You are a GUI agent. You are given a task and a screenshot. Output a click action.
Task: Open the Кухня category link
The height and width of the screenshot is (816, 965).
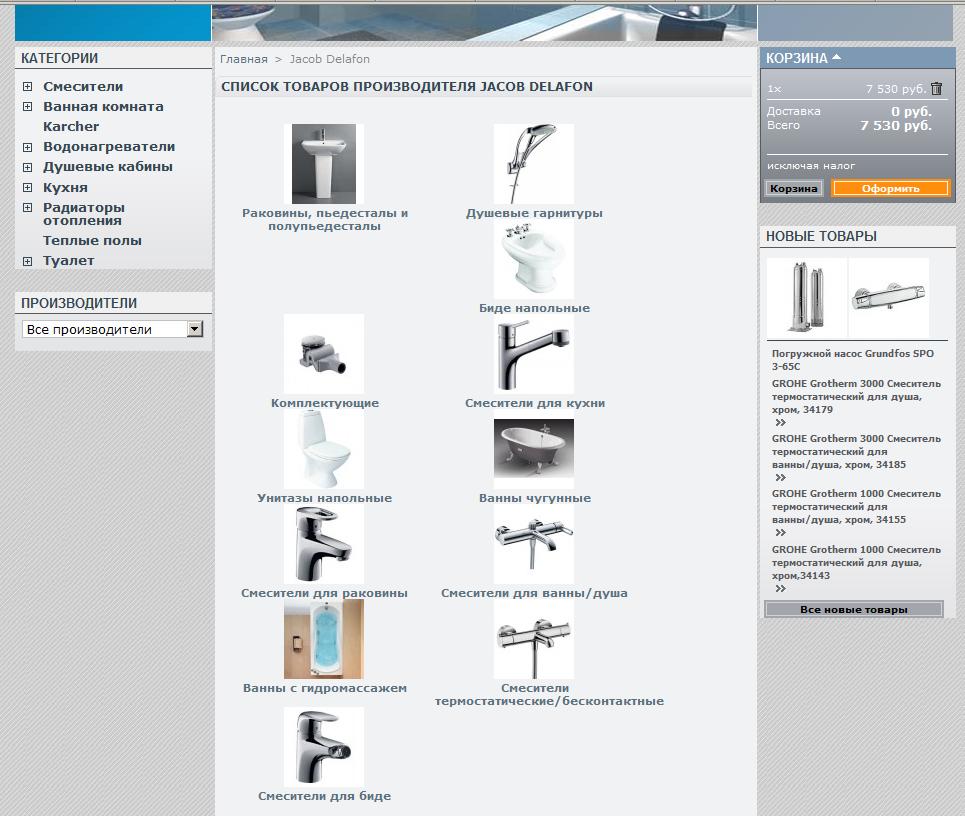[65, 187]
